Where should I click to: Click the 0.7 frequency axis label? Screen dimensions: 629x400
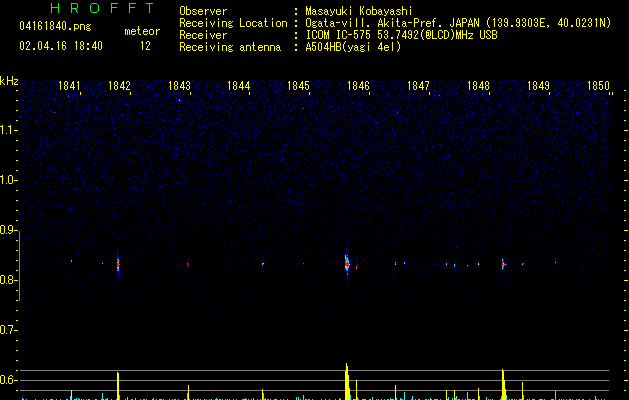(8, 330)
